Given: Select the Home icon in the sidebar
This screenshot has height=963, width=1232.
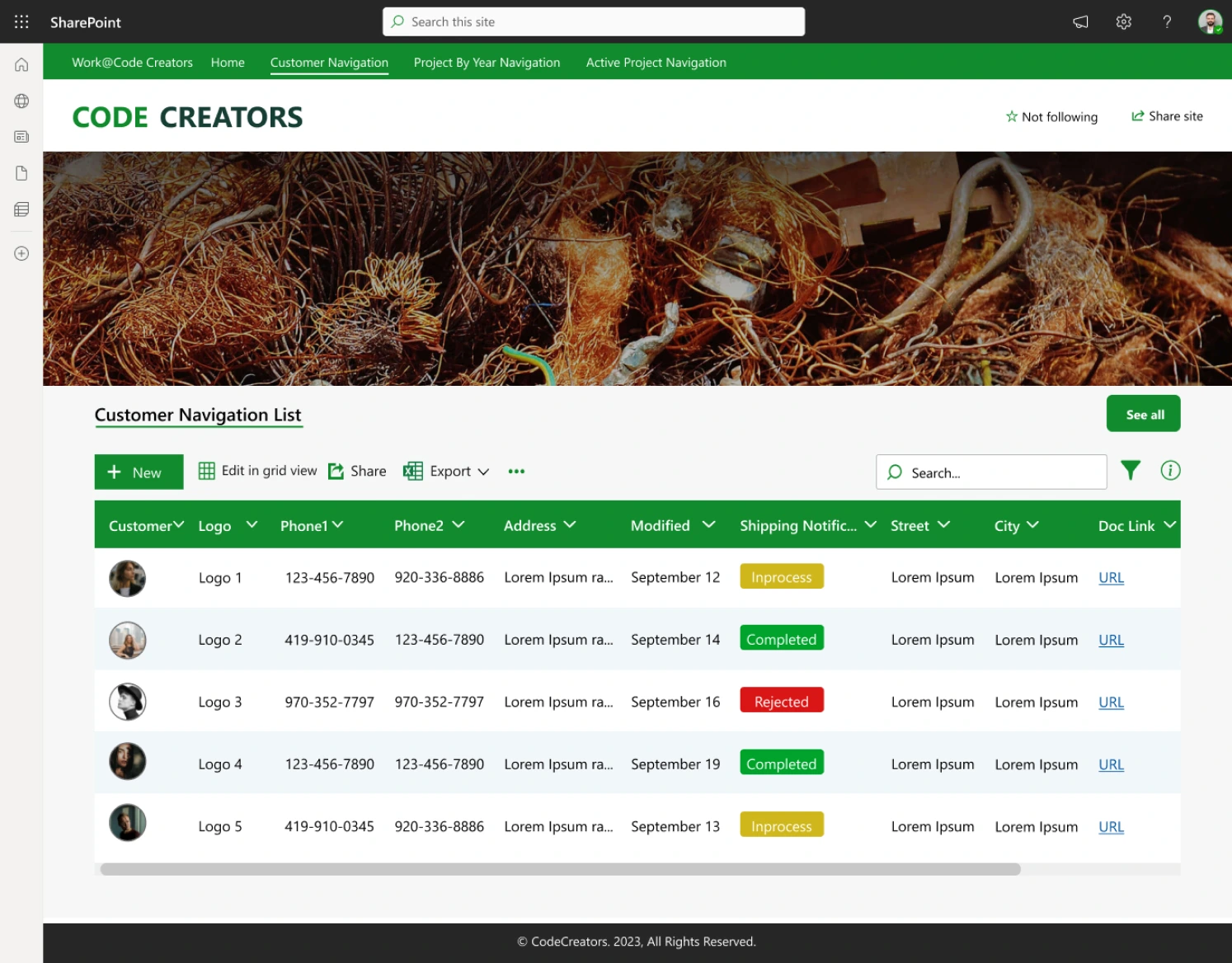Looking at the screenshot, I should tap(21, 64).
